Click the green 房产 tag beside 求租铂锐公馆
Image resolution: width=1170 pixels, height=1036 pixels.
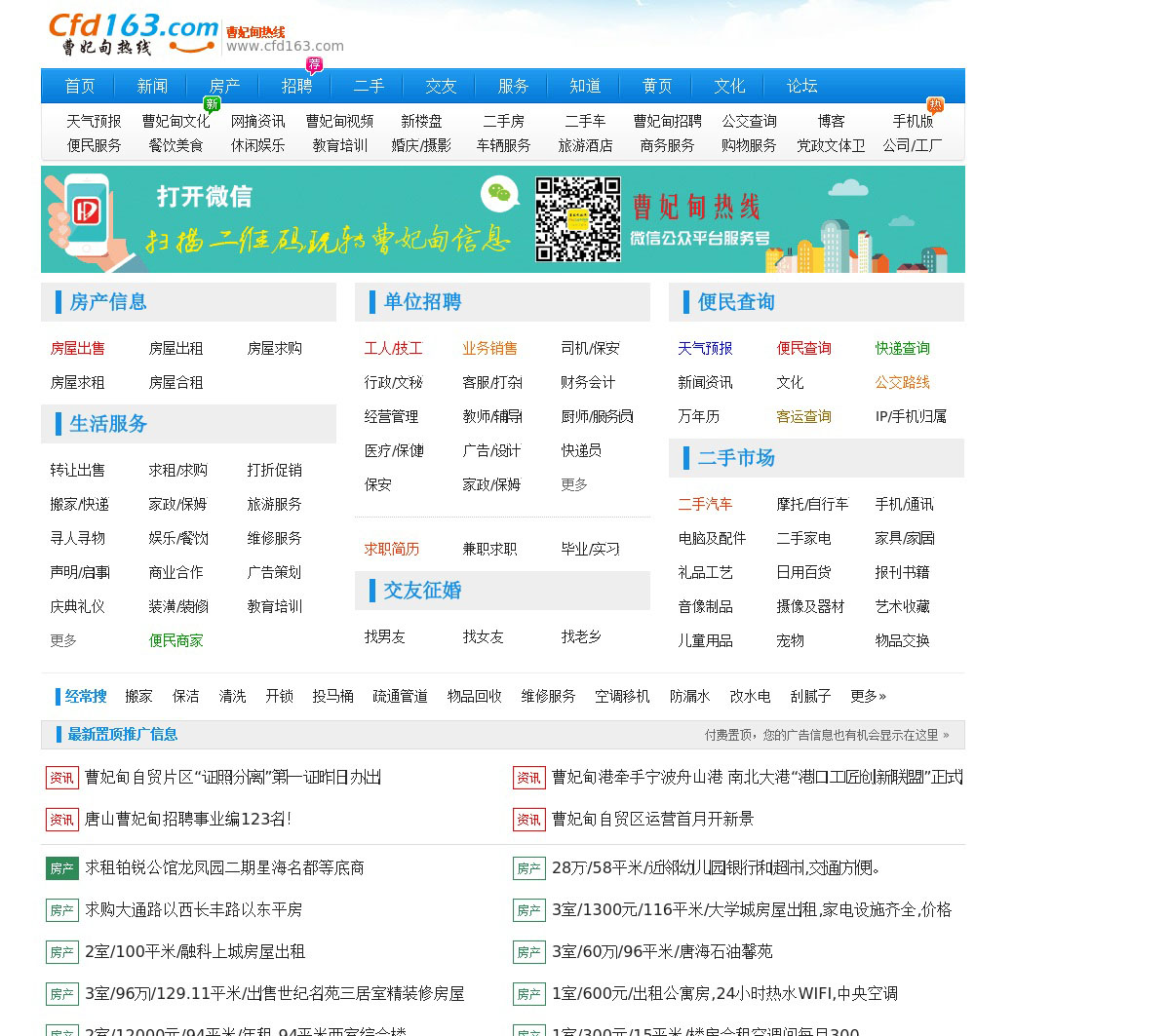pyautogui.click(x=62, y=868)
